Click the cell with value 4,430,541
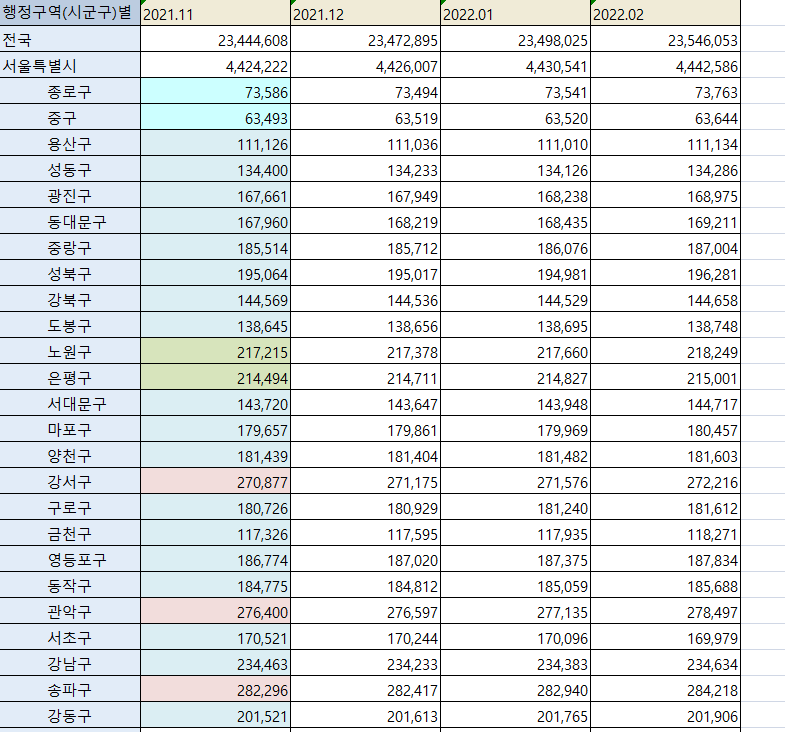 tap(516, 65)
